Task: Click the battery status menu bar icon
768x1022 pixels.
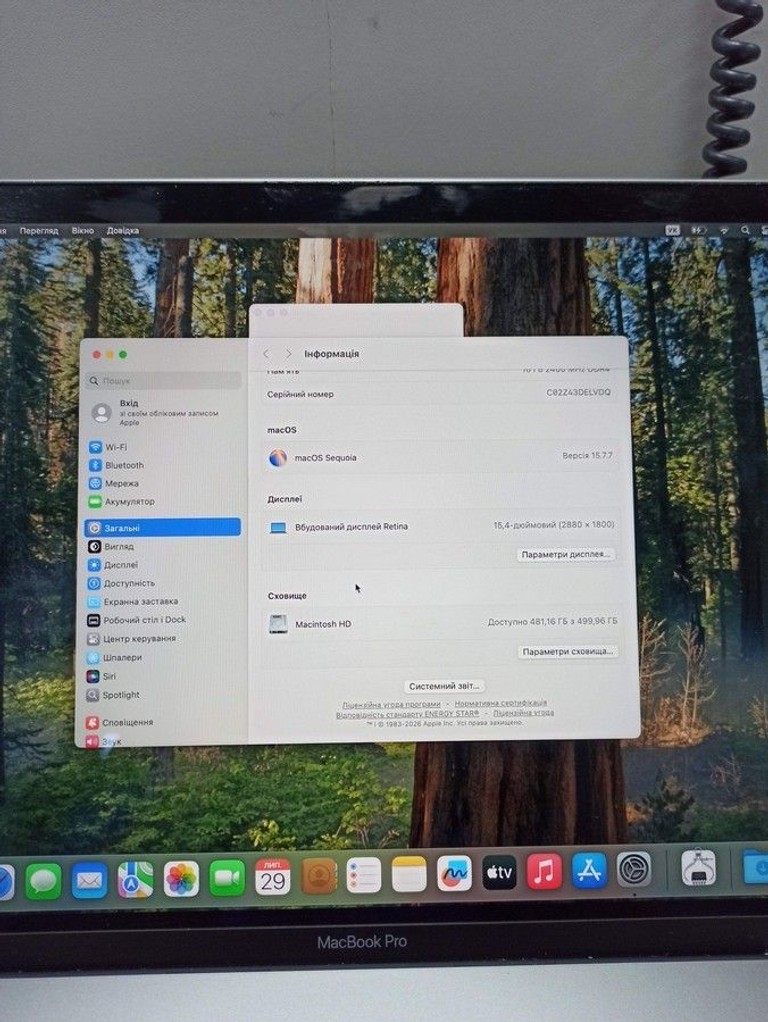Action: coord(699,230)
